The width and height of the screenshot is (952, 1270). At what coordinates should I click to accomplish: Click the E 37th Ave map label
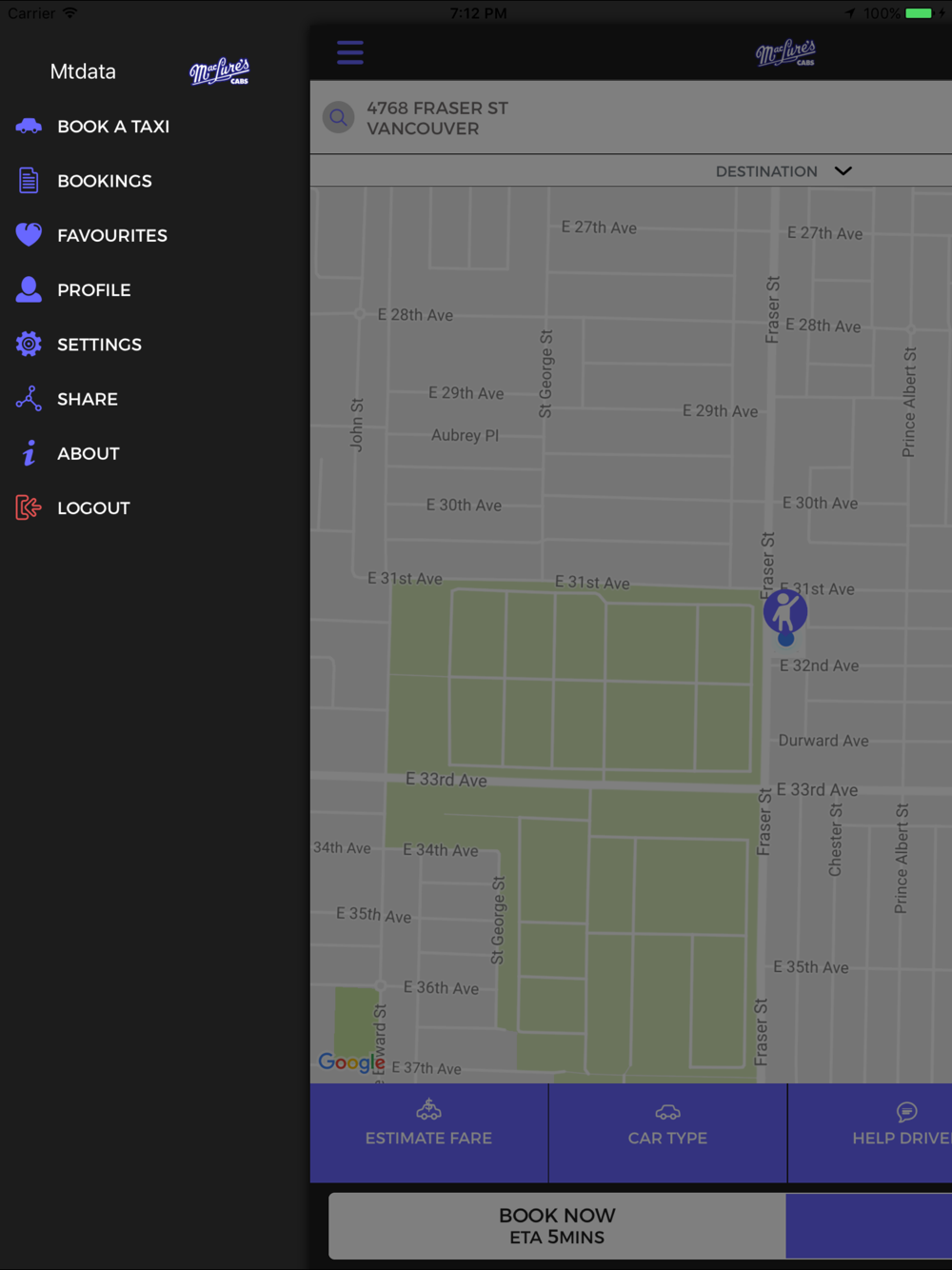(x=426, y=1068)
